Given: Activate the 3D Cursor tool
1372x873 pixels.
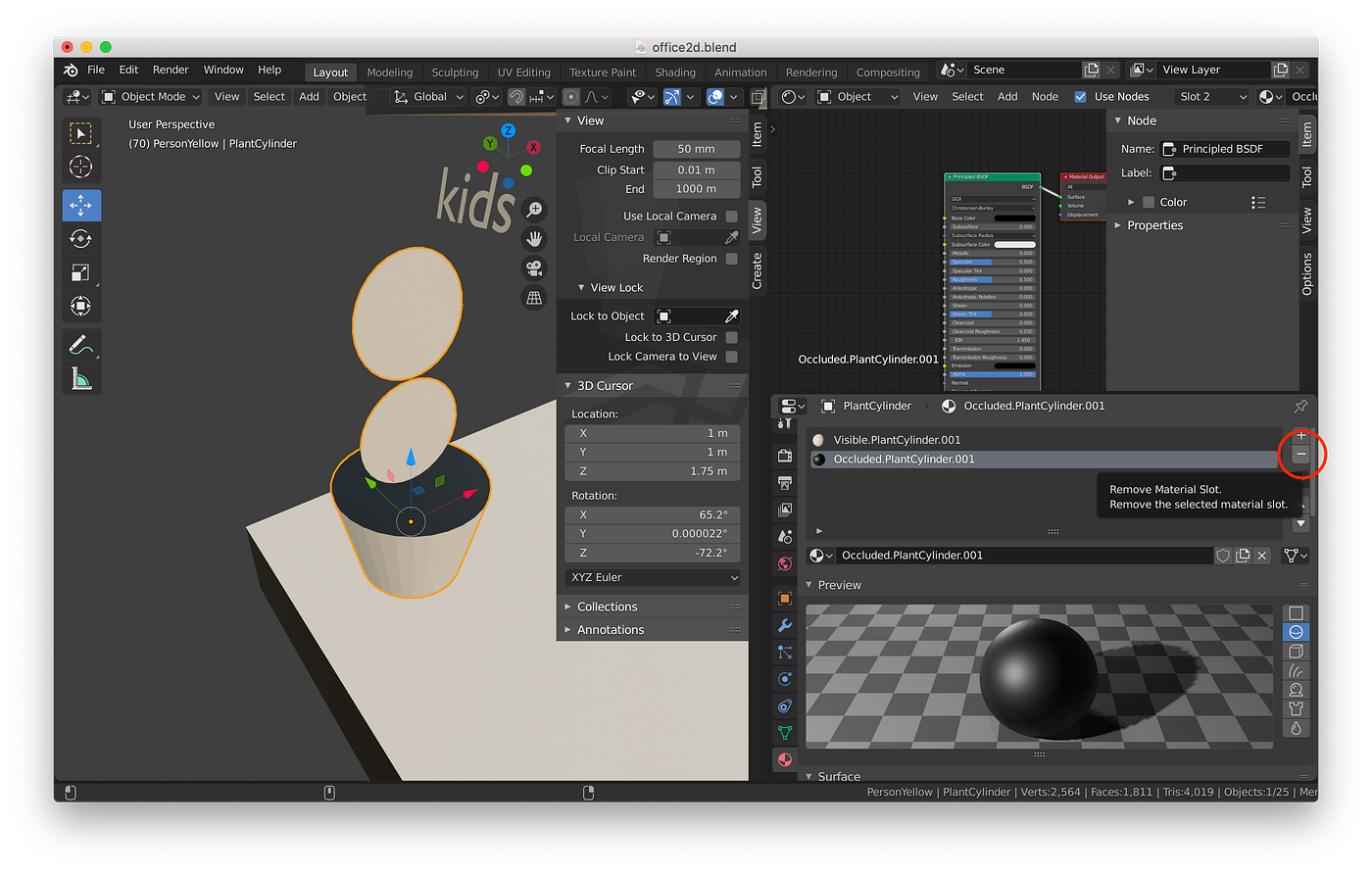Looking at the screenshot, I should click(81, 167).
